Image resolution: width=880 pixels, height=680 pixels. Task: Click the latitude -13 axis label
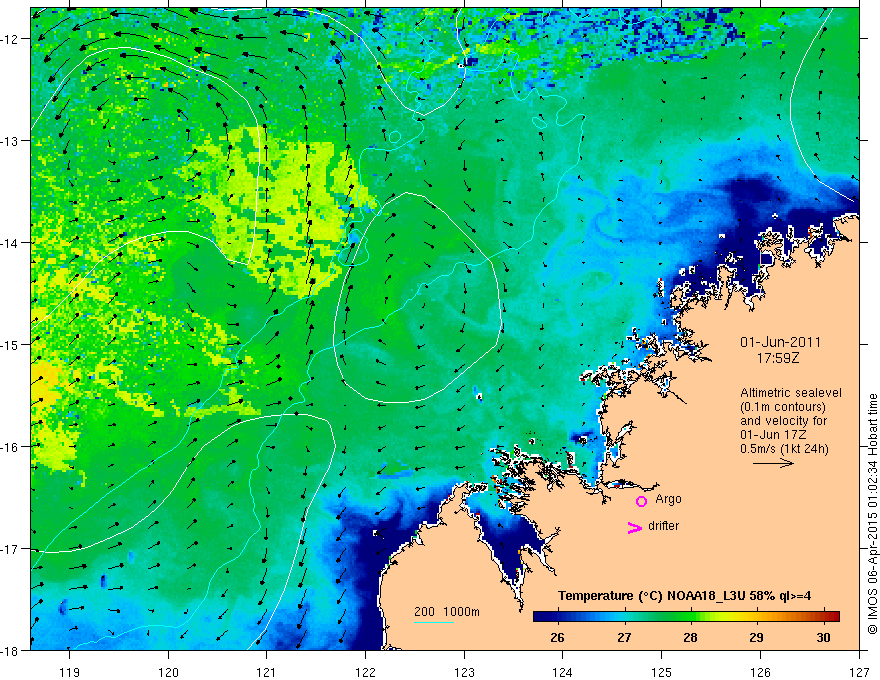click(10, 141)
